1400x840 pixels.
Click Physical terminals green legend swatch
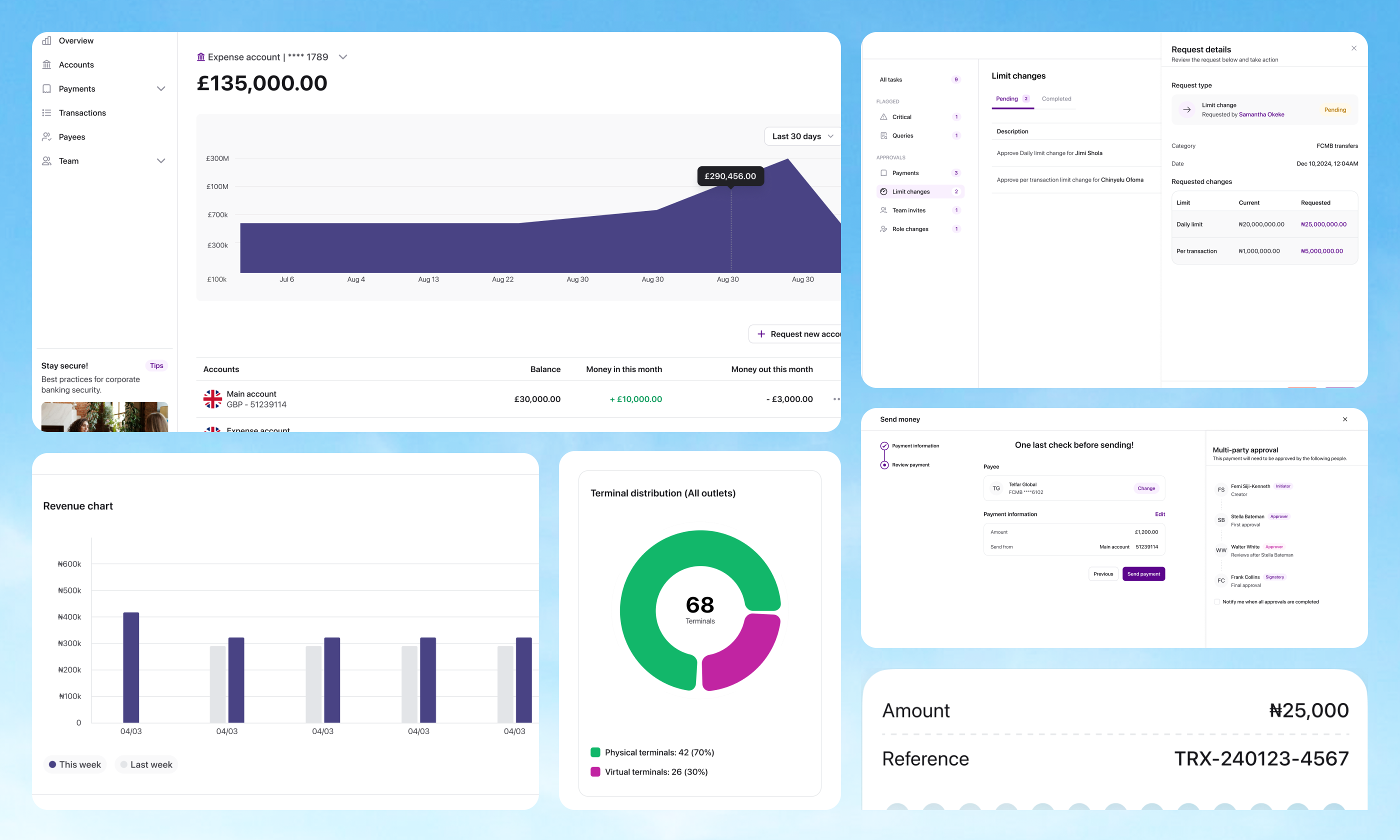click(595, 752)
